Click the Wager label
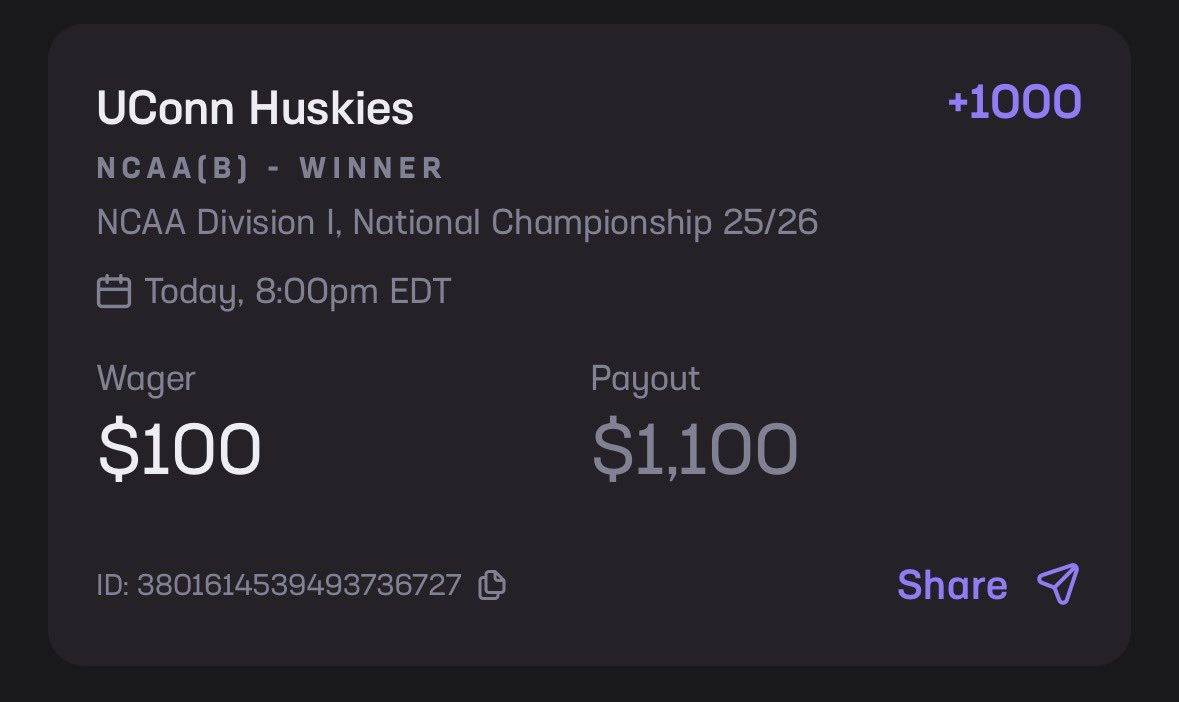Viewport: 1179px width, 702px height. pos(146,378)
